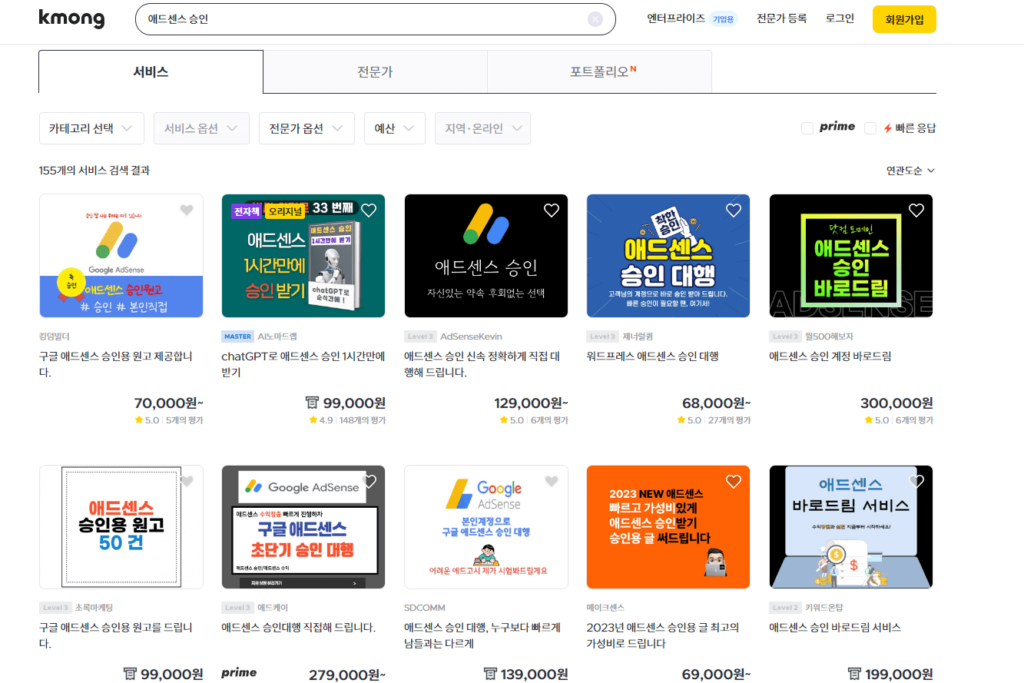
Task: Click the 148개의 평가 review count
Action: (362, 420)
